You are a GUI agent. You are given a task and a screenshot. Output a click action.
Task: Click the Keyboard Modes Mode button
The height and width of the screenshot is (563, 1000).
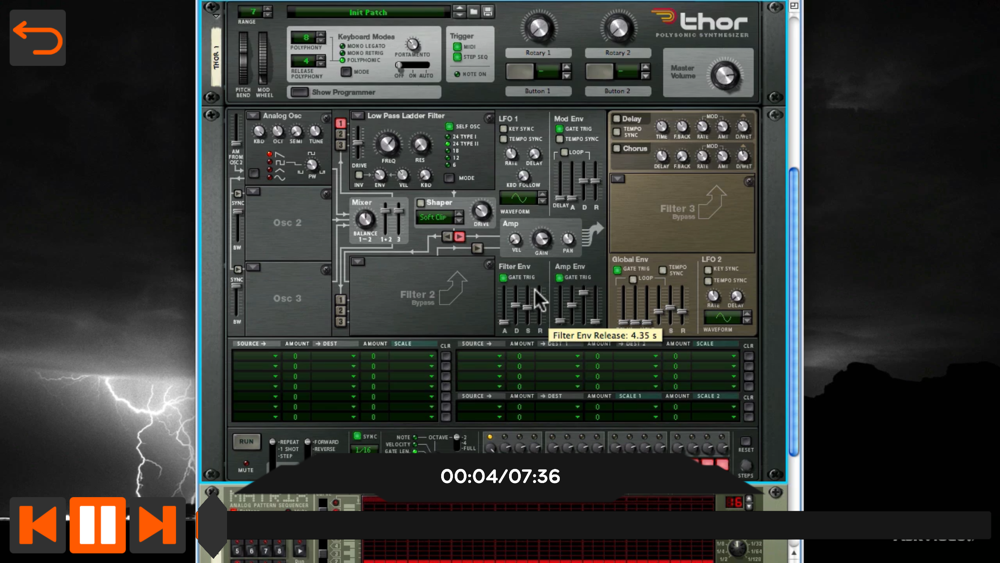click(346, 71)
